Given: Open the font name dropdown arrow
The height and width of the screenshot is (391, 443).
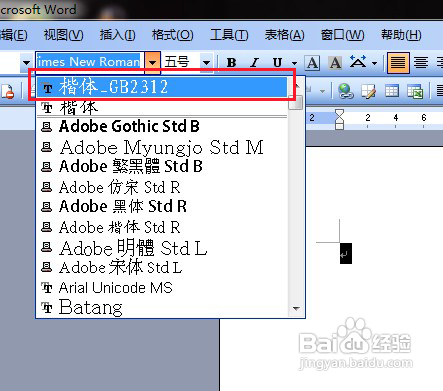Looking at the screenshot, I should coord(153,62).
